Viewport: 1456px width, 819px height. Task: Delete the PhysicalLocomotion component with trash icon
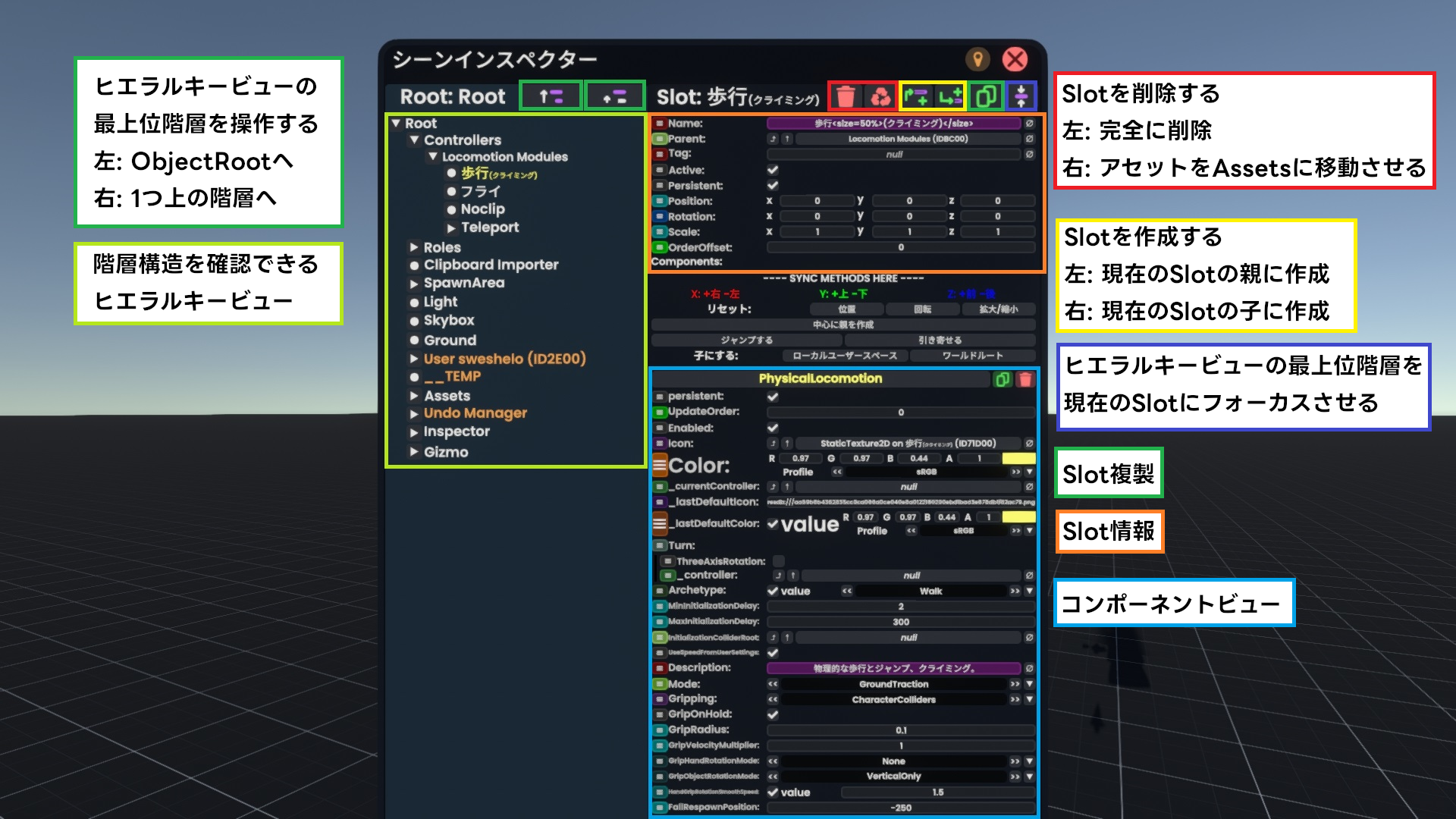point(1025,379)
